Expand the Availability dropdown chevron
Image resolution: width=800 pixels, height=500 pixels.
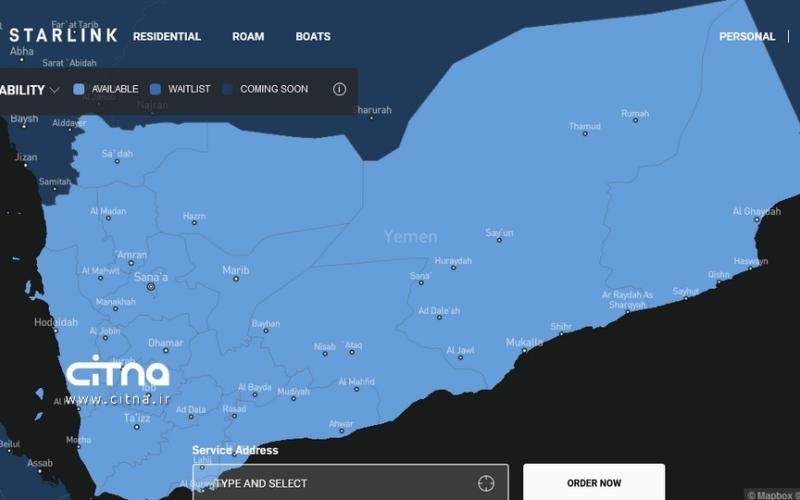point(54,89)
